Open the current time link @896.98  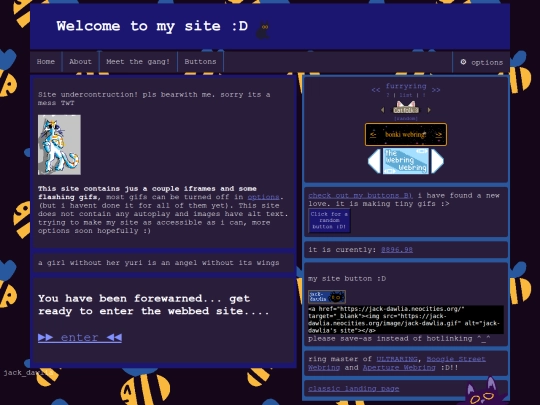pyautogui.click(x=397, y=250)
